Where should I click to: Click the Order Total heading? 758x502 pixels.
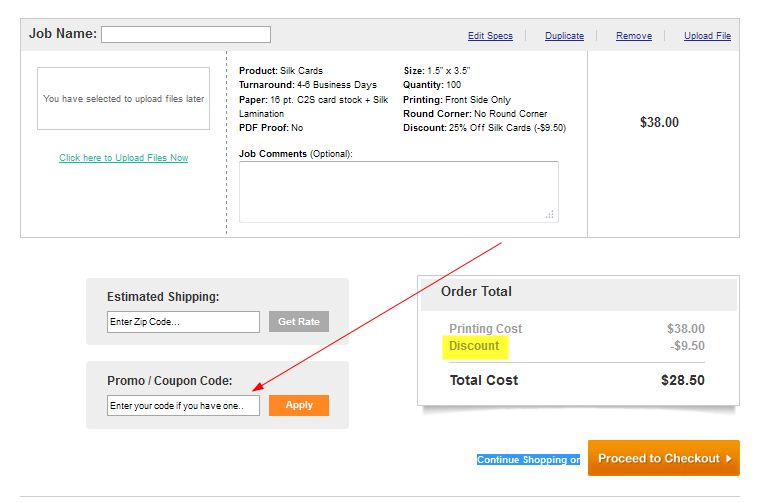(x=476, y=291)
